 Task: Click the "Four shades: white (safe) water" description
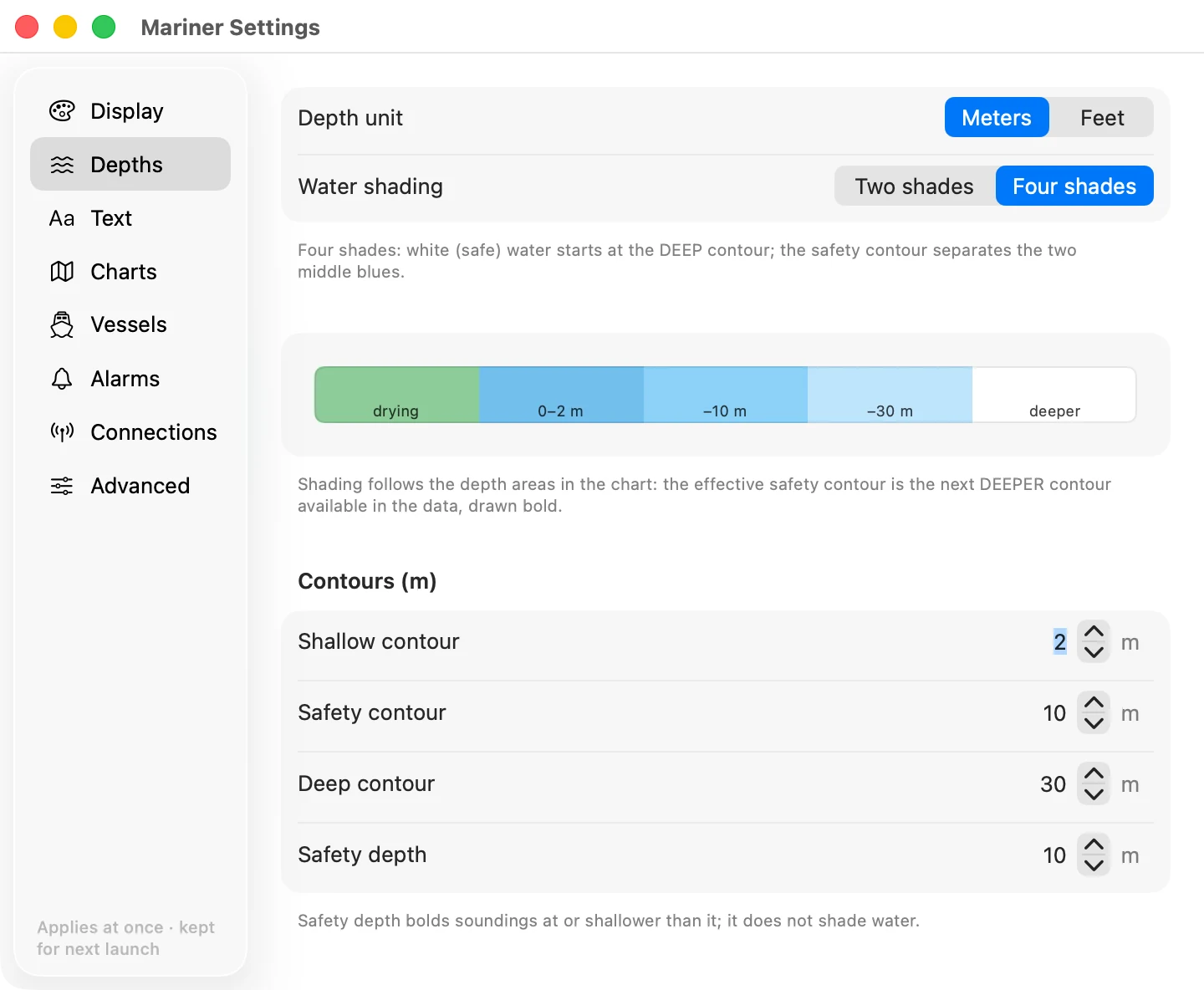[686, 261]
